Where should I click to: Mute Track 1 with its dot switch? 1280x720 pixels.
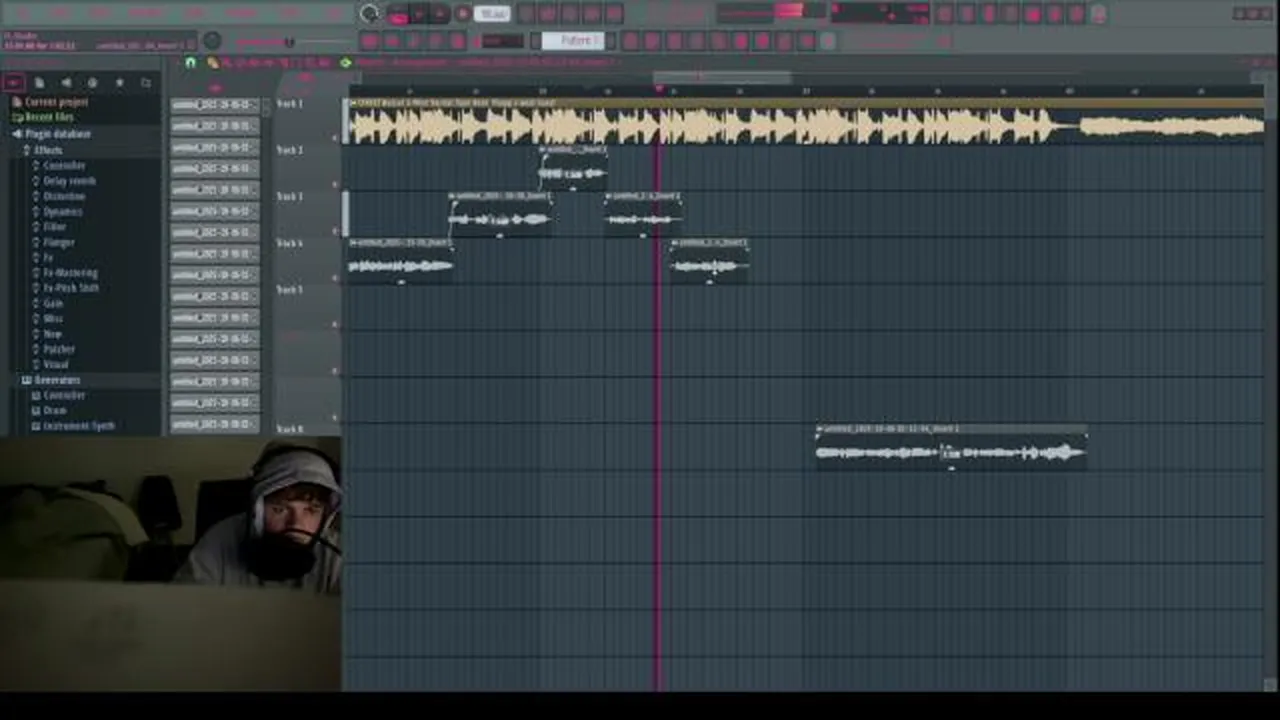pos(335,138)
